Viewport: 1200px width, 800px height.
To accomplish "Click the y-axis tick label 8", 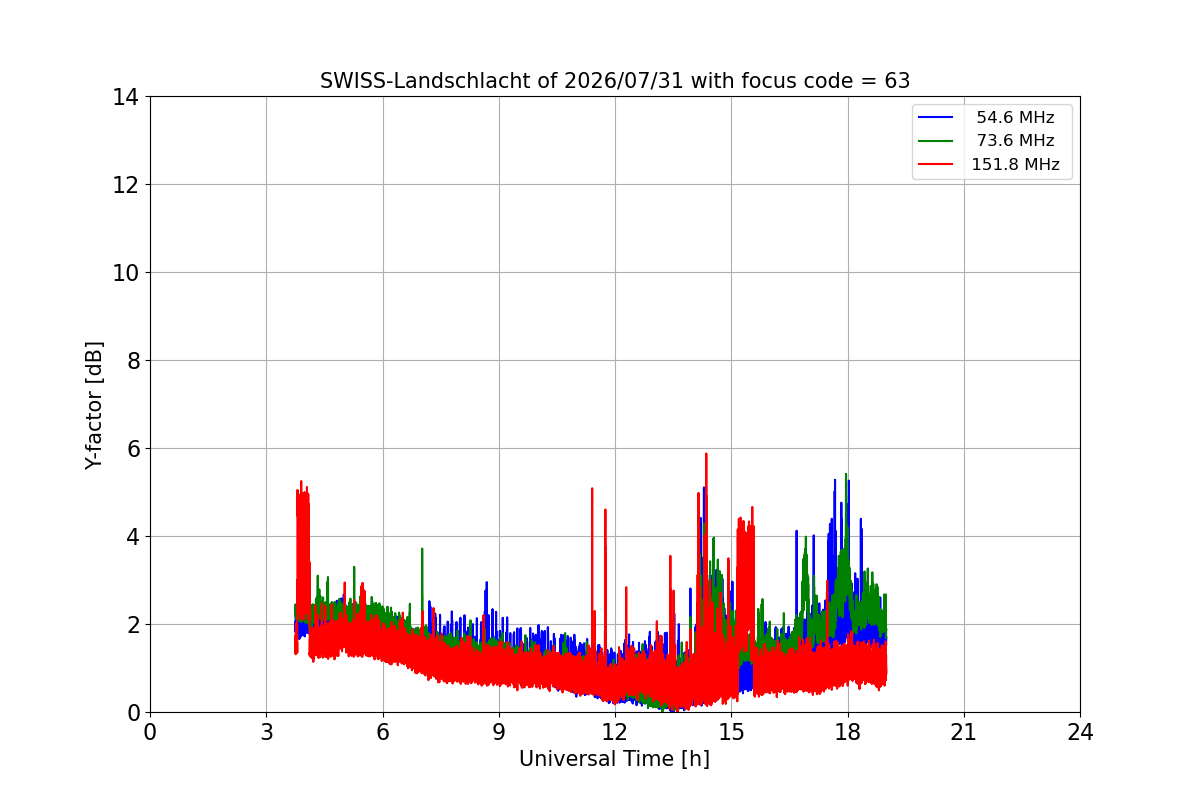I will (132, 361).
